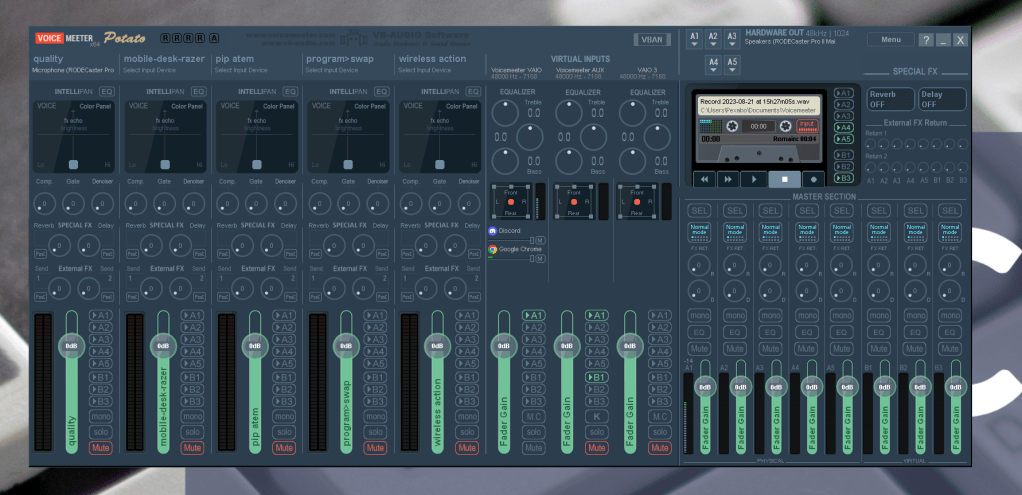The image size is (1022, 495).
Task: Toggle recorder B3 bus assignment
Action: tap(844, 178)
